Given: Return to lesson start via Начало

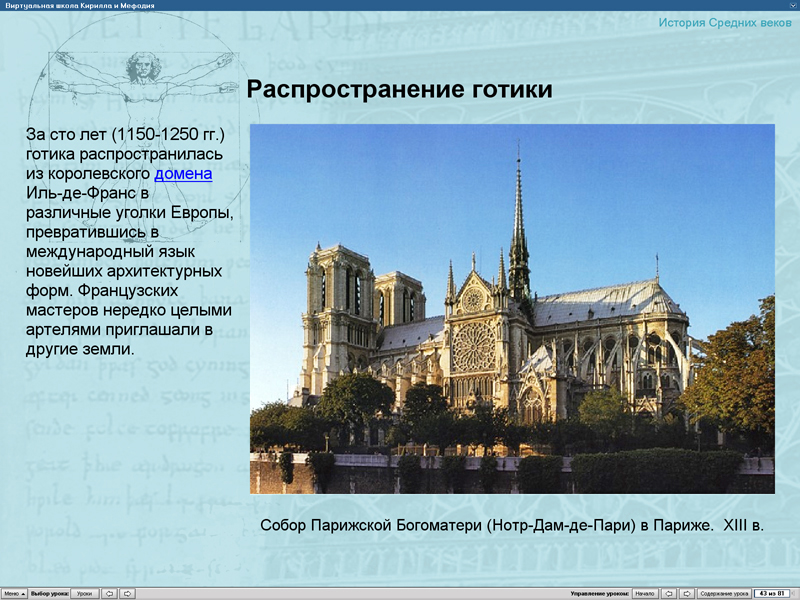Looking at the screenshot, I should tap(646, 591).
